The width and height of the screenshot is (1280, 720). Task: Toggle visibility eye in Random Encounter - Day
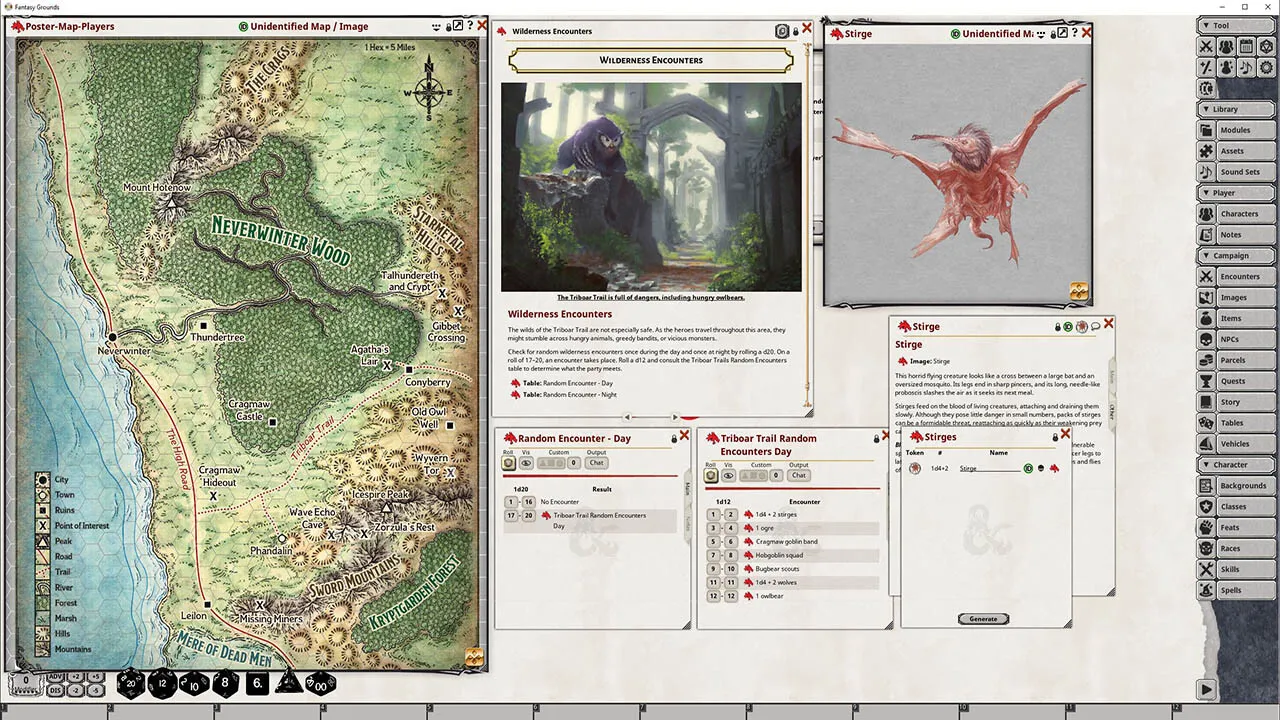[526, 463]
